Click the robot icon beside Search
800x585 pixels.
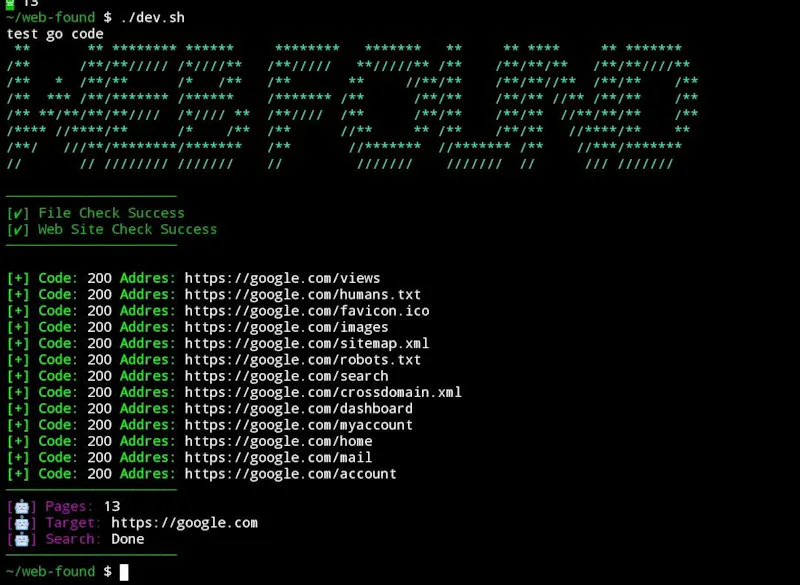click(x=21, y=539)
